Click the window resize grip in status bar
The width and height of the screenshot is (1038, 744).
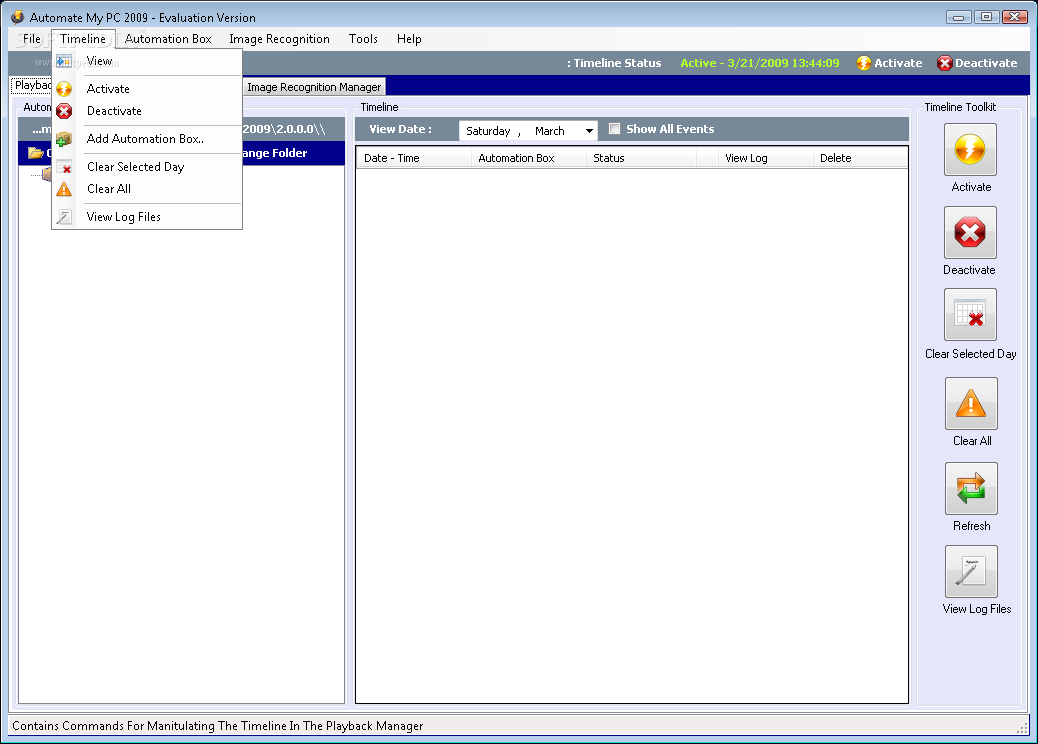(x=1023, y=728)
